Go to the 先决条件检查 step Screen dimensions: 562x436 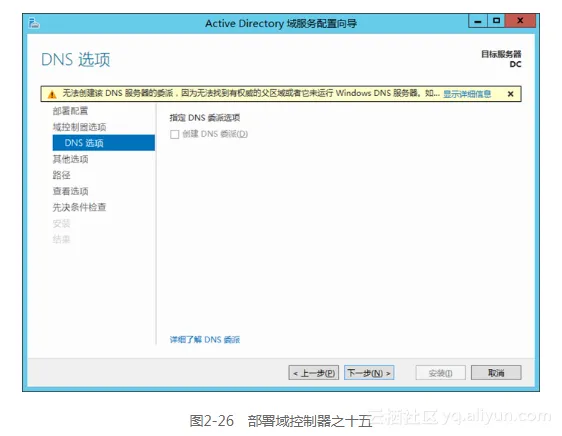79,207
